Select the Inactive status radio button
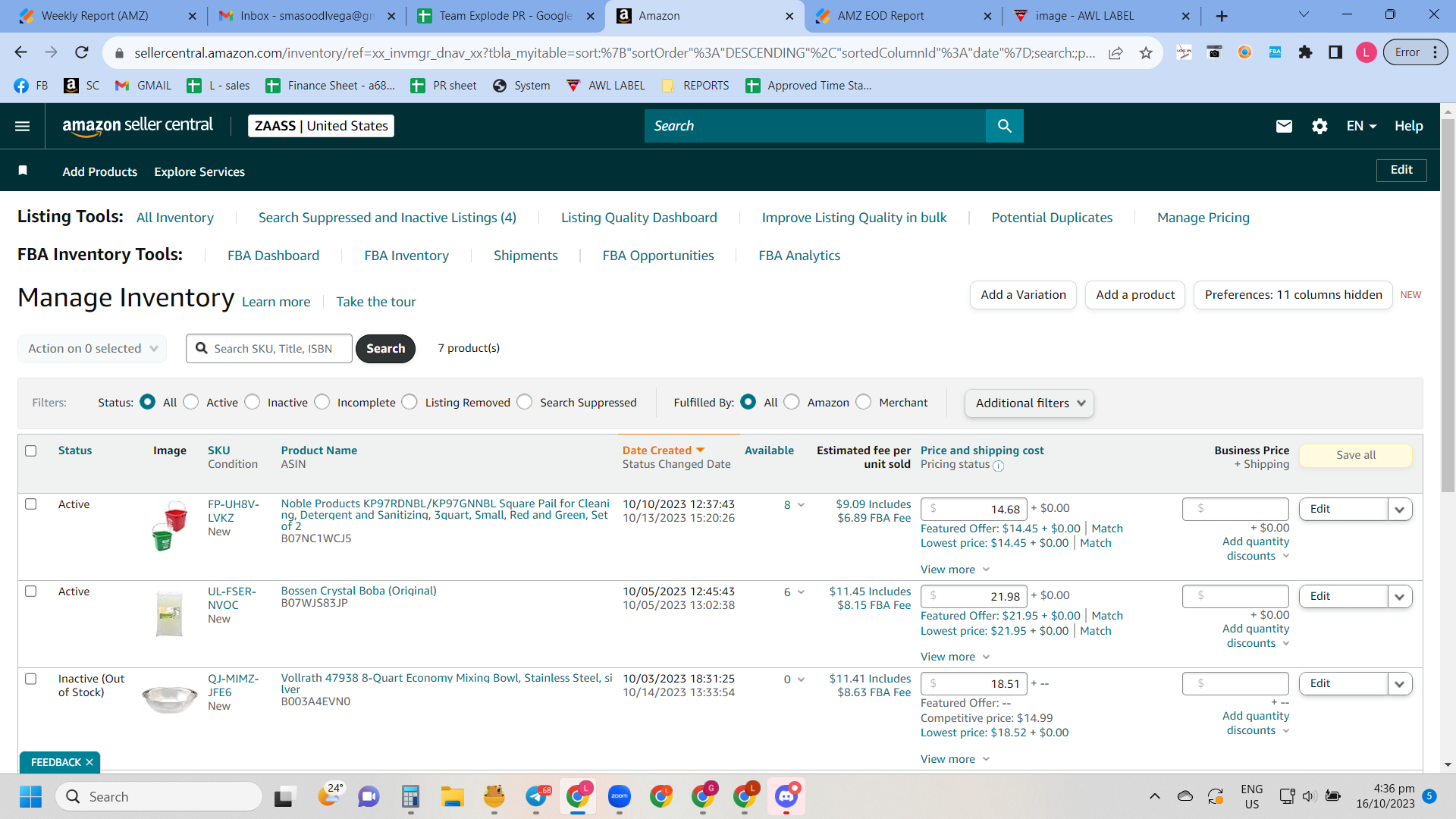The height and width of the screenshot is (819, 1456). coord(253,402)
